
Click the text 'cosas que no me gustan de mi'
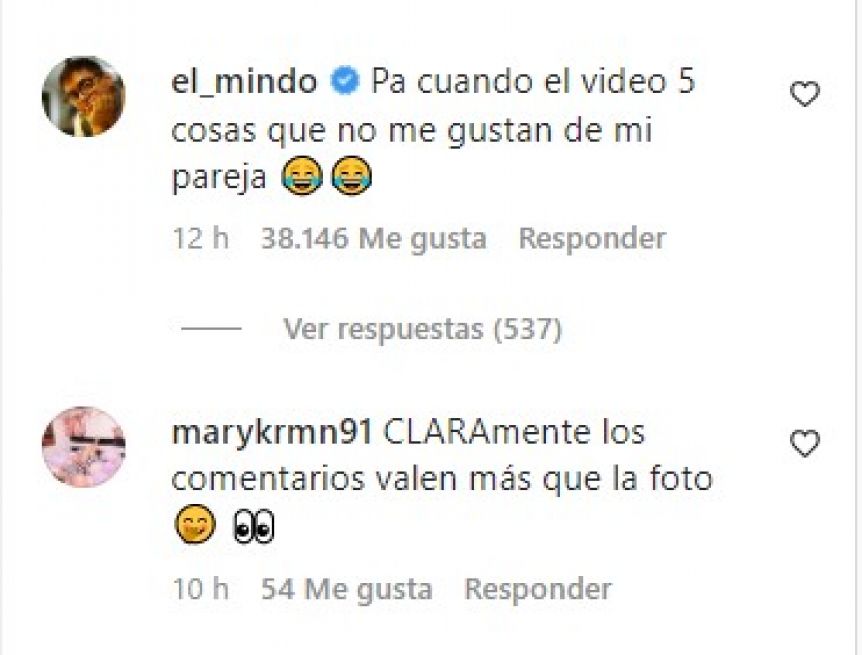tap(412, 131)
